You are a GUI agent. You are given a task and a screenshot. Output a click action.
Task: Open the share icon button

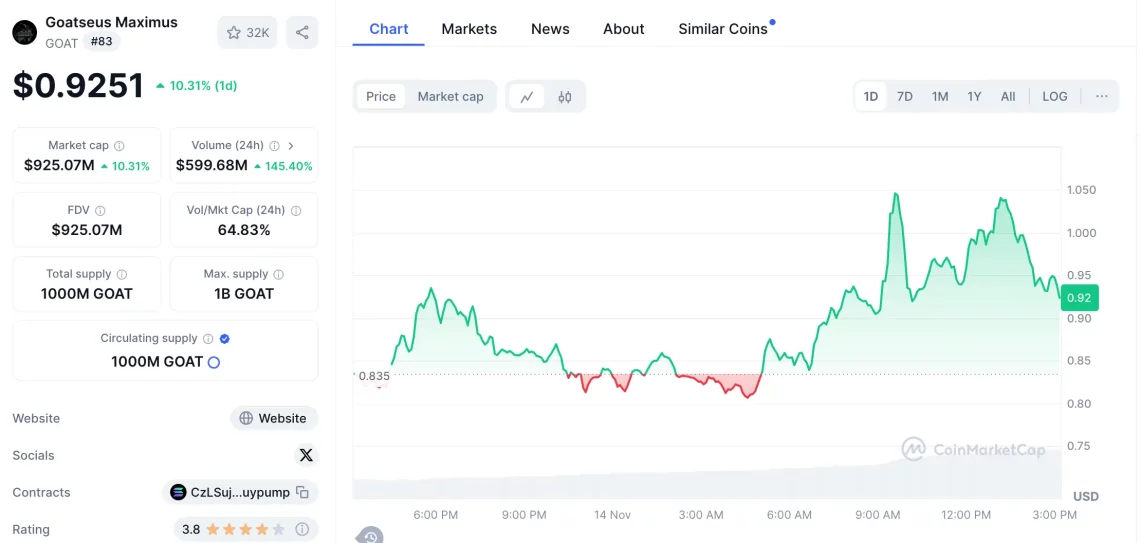pos(302,33)
